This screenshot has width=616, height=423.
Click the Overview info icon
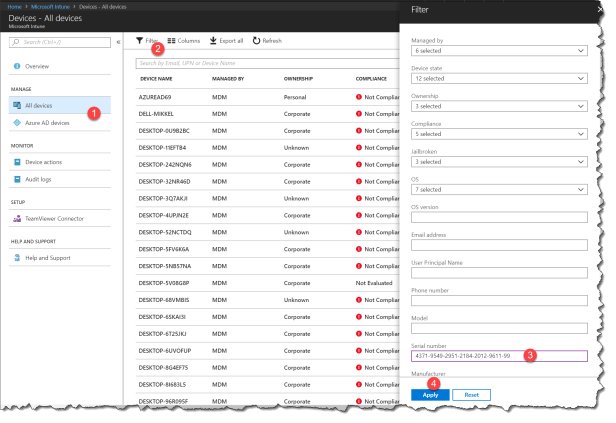point(17,66)
